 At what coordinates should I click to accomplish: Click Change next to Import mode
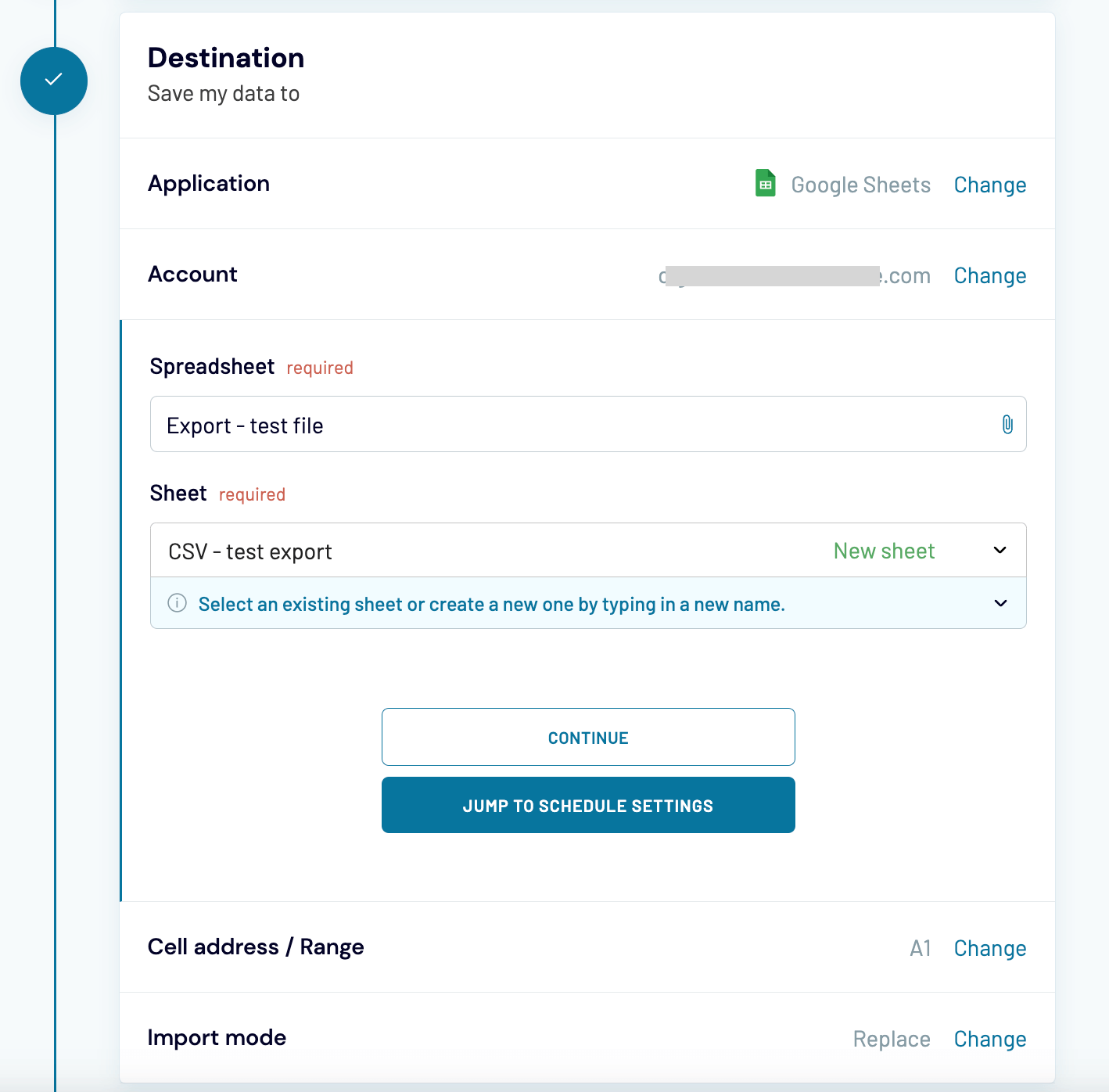coord(989,1038)
